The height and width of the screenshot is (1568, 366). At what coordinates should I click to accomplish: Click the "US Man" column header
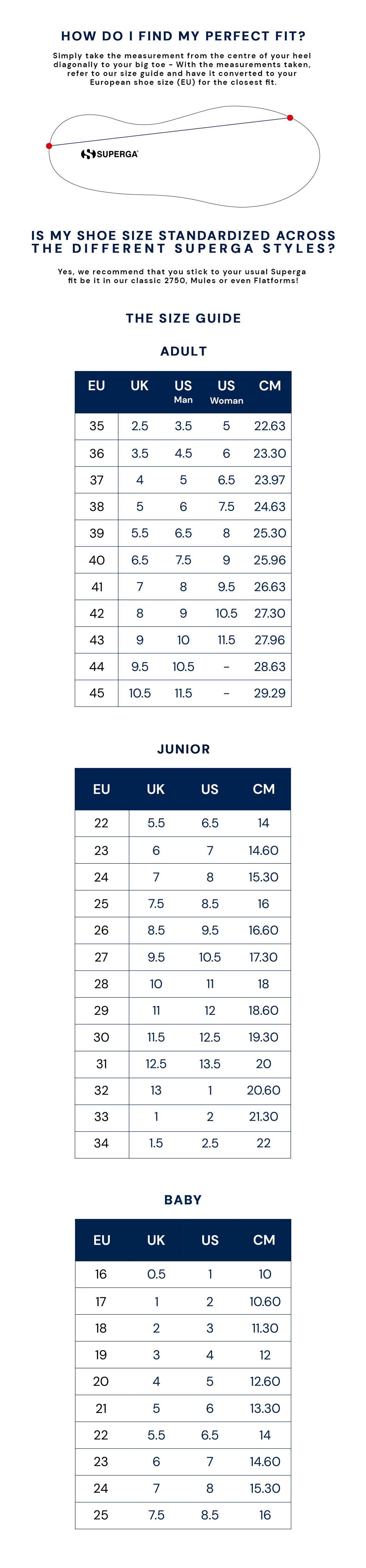click(183, 391)
